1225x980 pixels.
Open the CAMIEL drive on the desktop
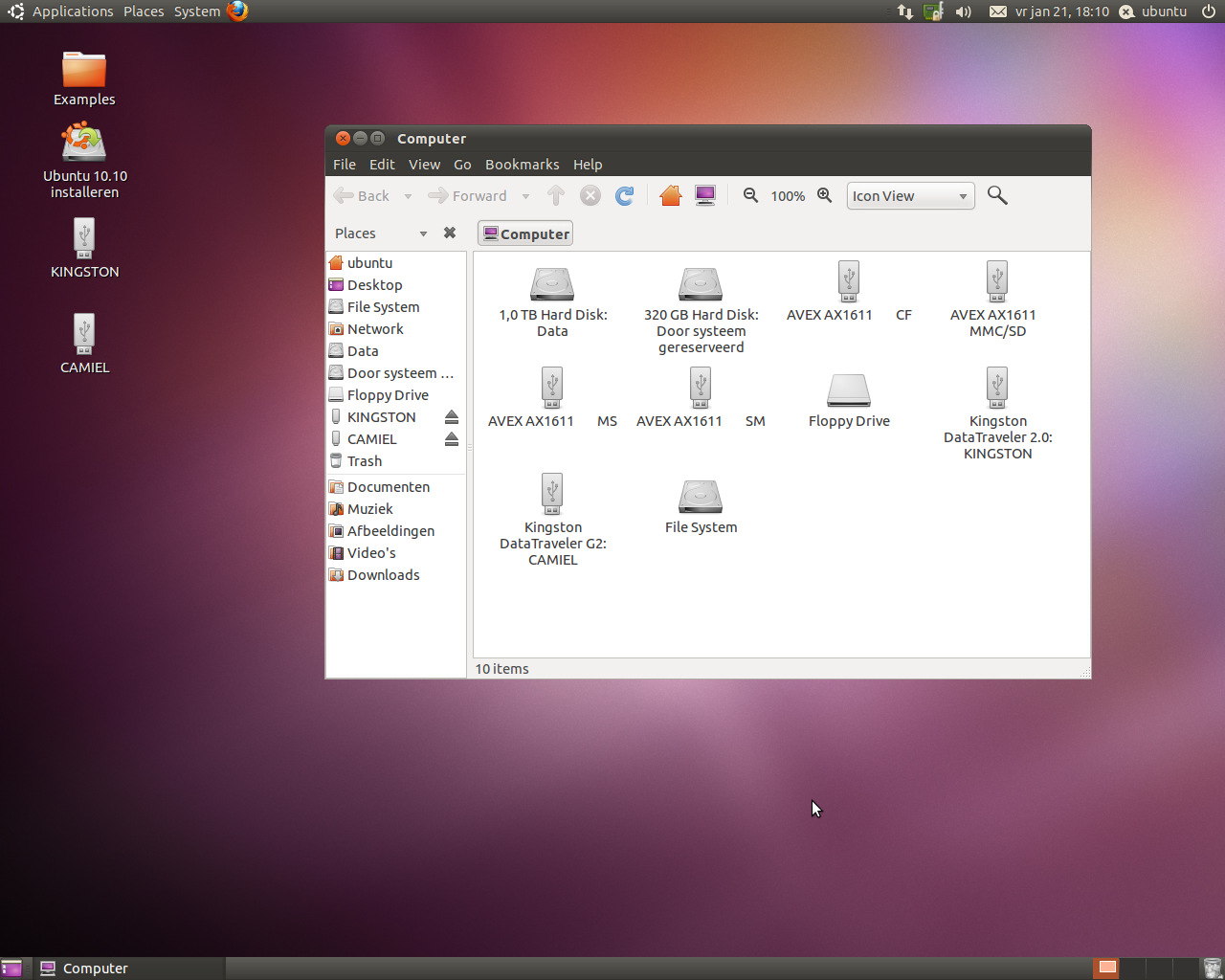(x=84, y=335)
